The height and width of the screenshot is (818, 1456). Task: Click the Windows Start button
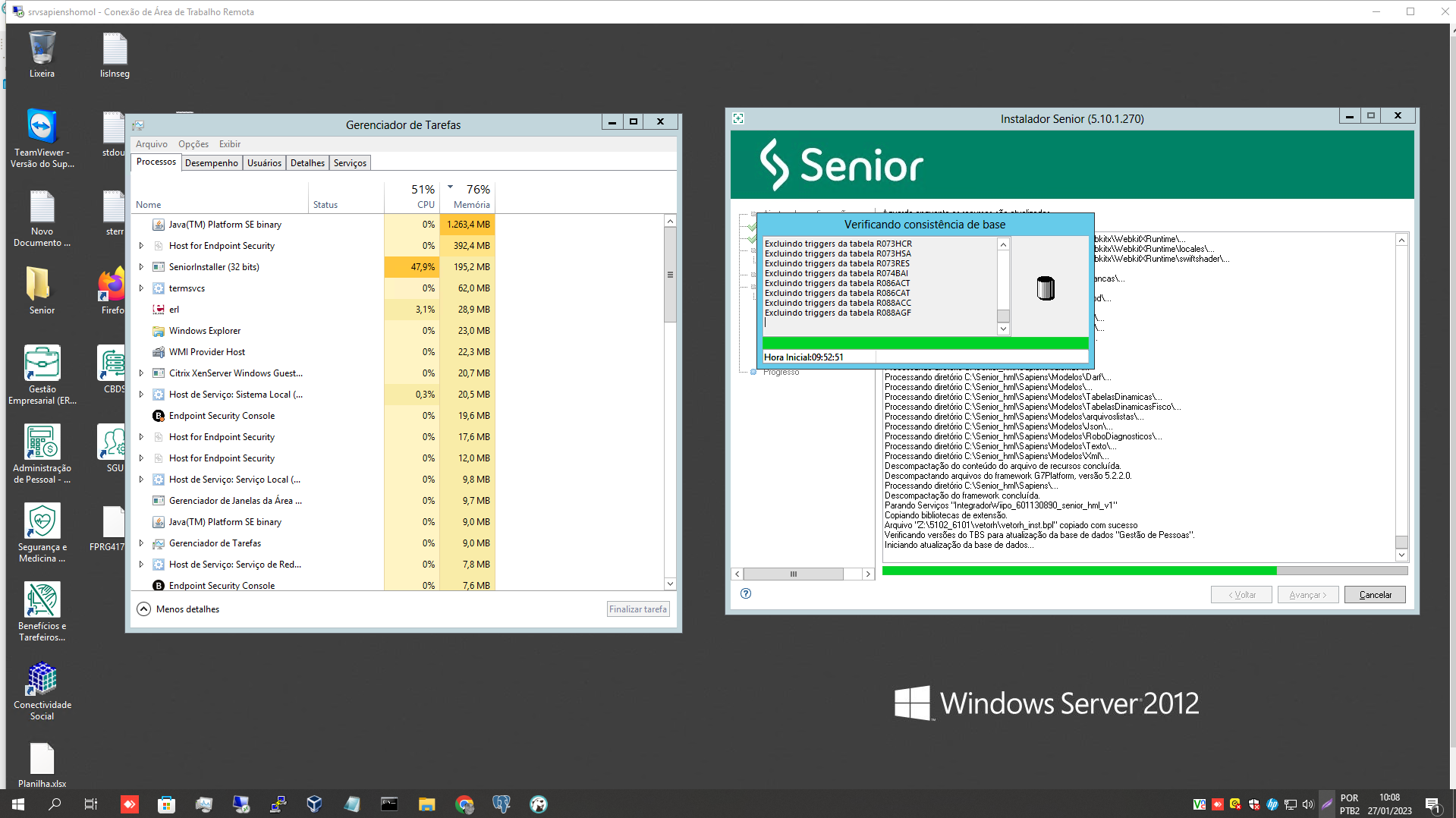(18, 804)
